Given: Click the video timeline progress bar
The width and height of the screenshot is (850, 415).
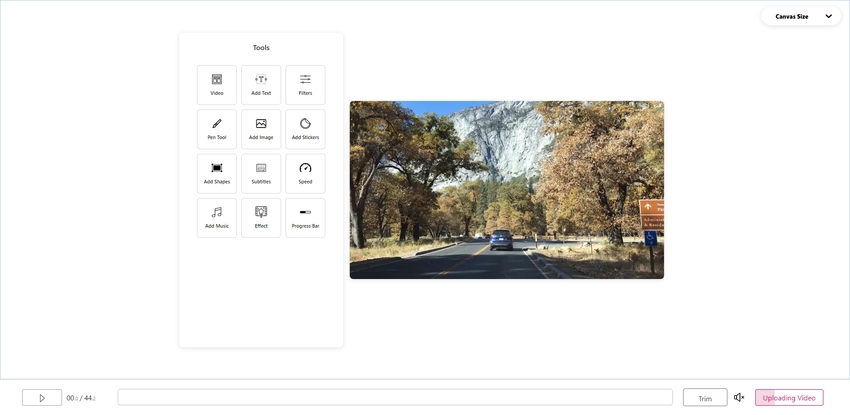Looking at the screenshot, I should [395, 397].
